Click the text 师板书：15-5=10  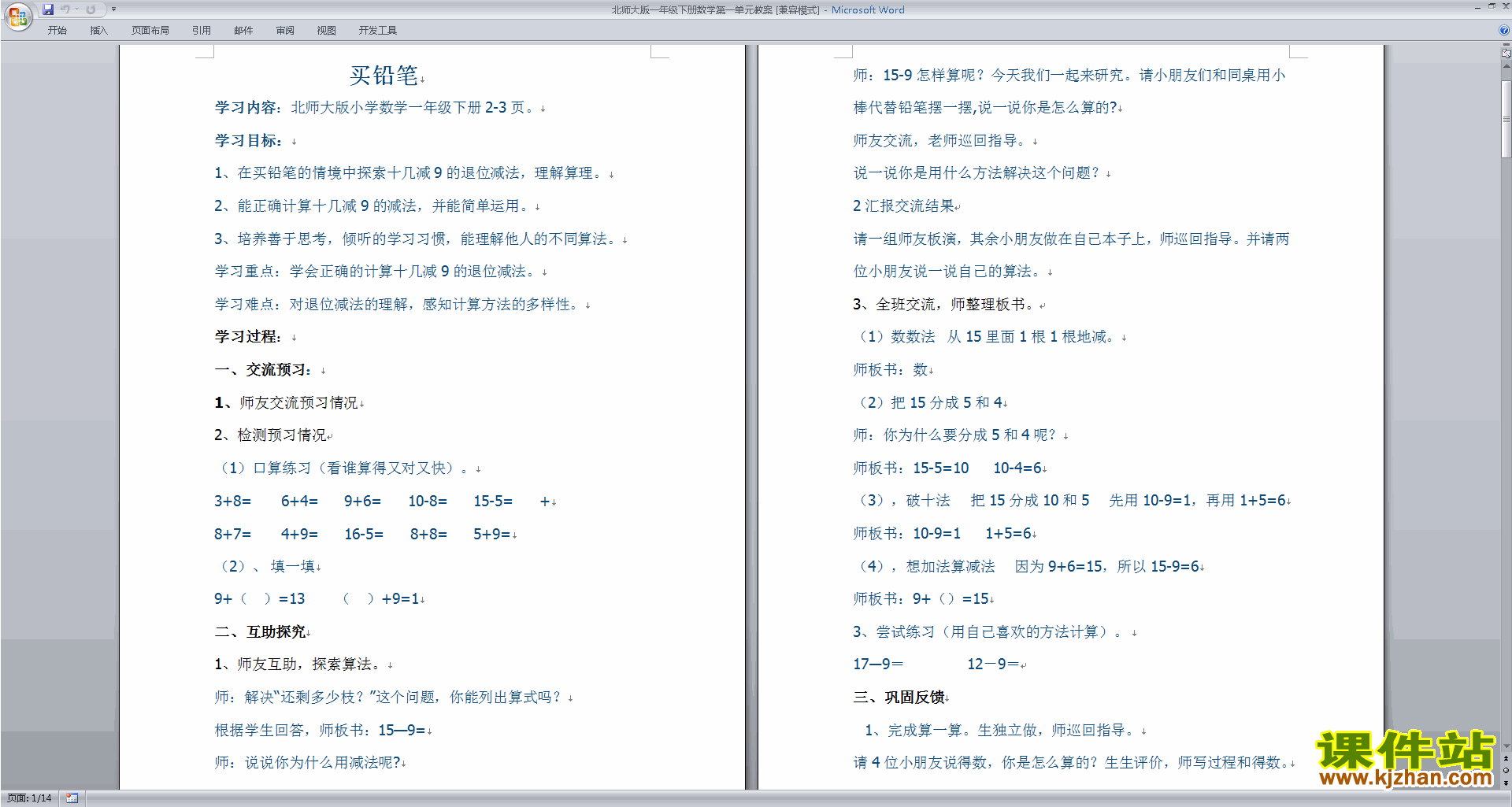(x=911, y=468)
